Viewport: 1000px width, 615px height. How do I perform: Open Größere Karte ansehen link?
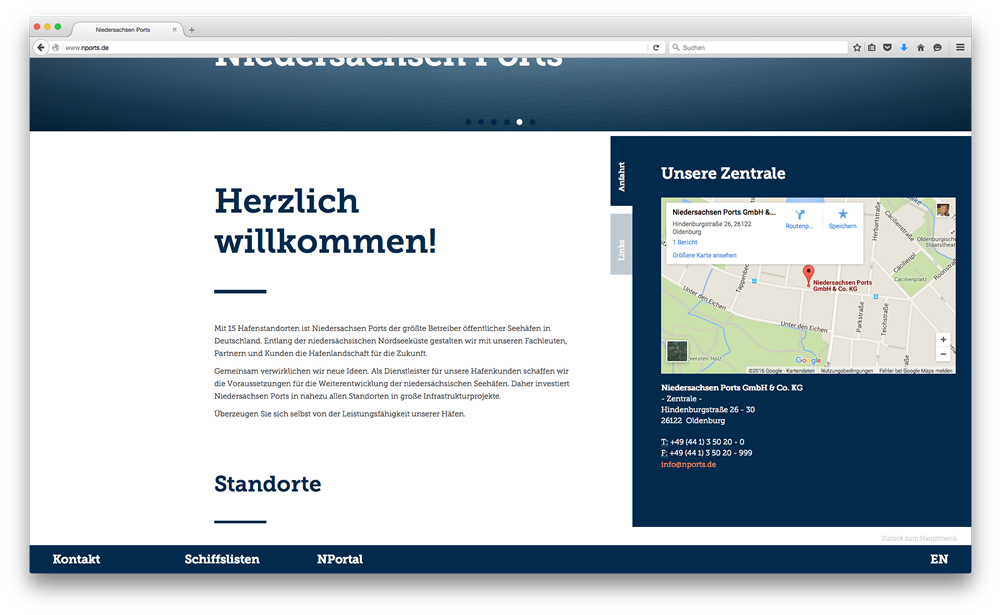click(x=704, y=255)
